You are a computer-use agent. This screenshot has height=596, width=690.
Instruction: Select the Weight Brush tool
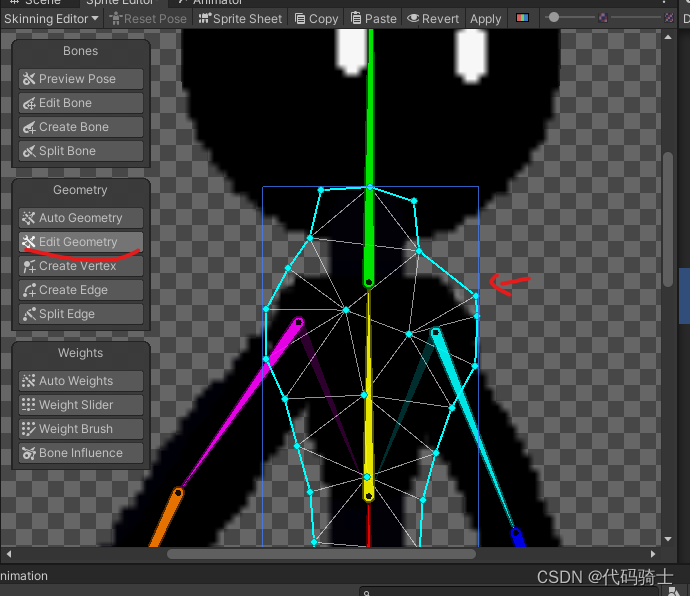tap(81, 429)
